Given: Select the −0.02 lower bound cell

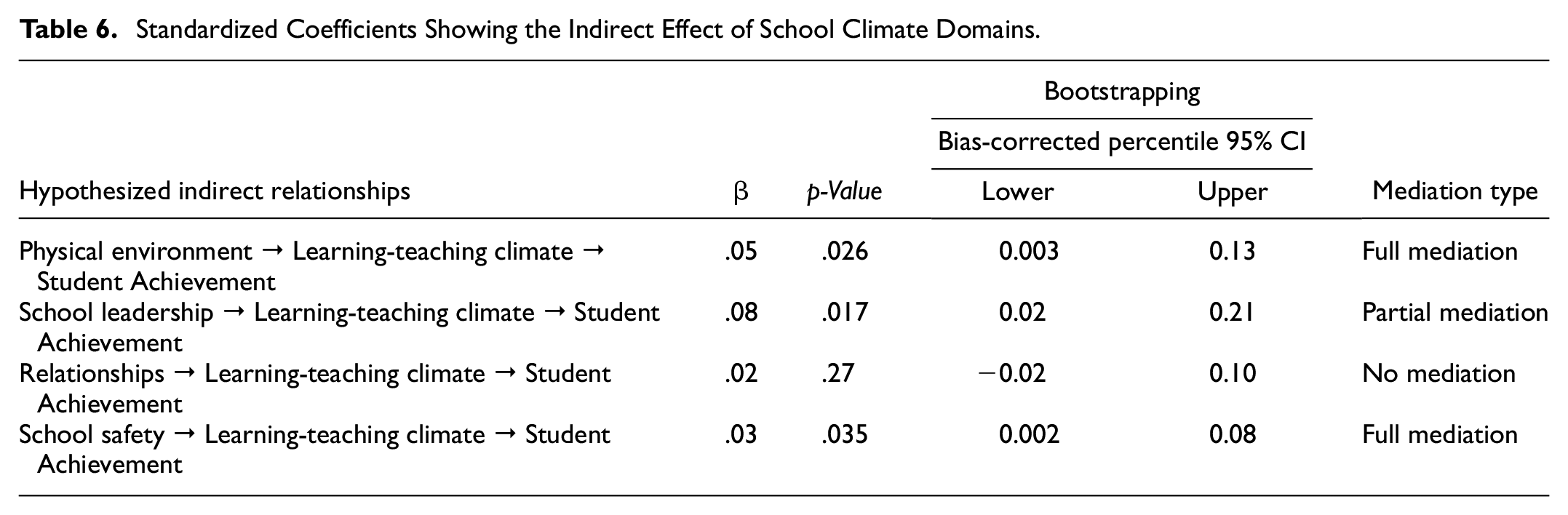Looking at the screenshot, I should tap(1012, 374).
